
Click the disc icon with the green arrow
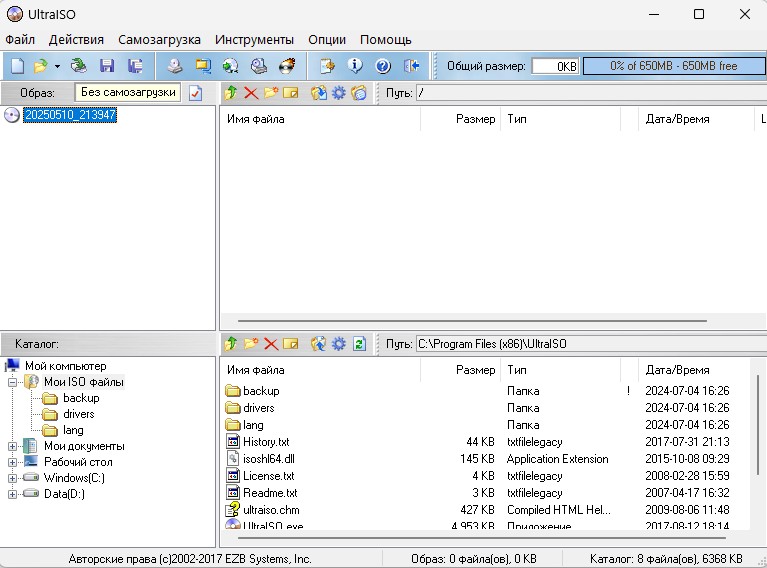(230, 66)
